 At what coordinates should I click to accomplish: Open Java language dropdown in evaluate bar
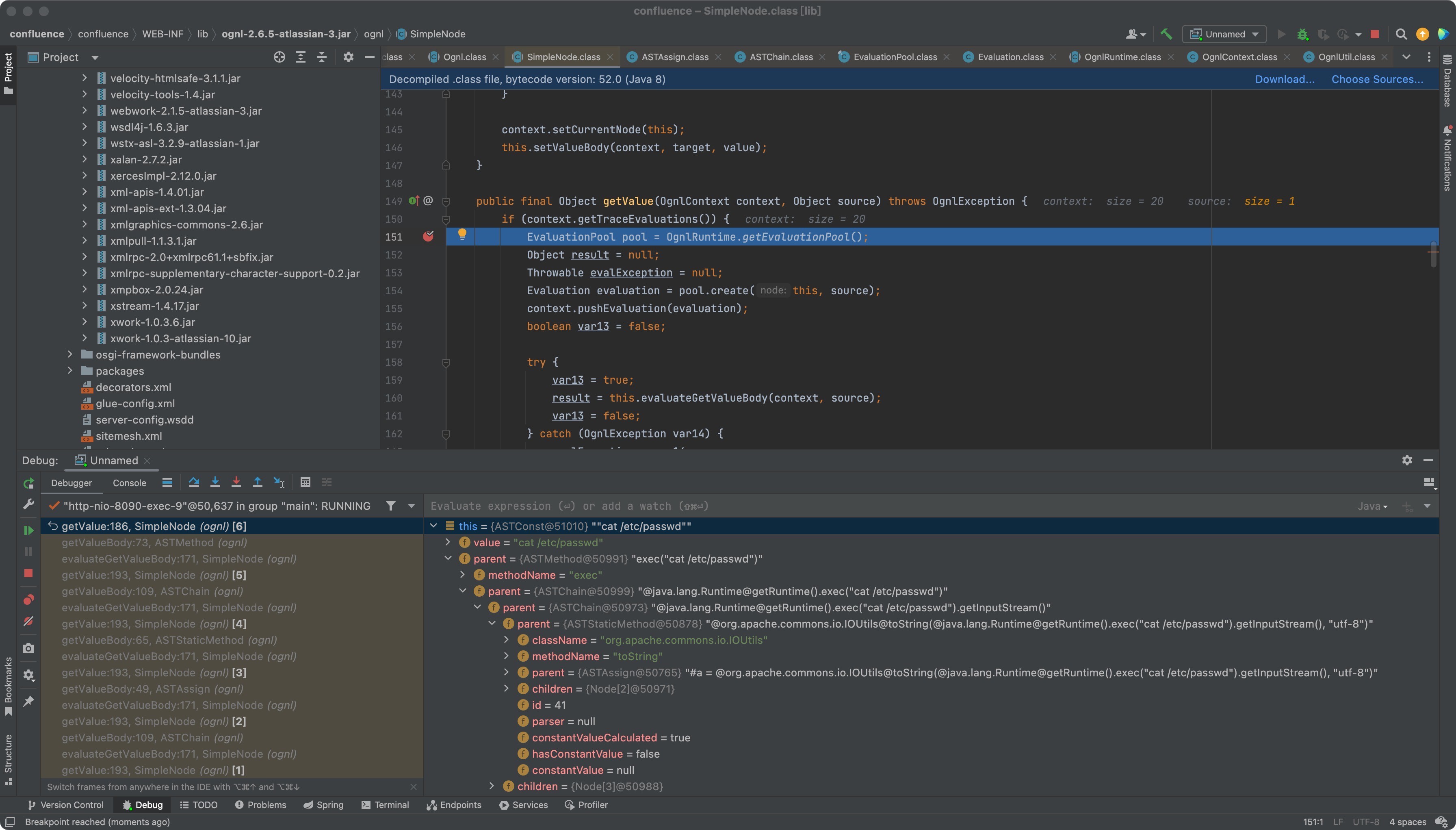[1373, 506]
